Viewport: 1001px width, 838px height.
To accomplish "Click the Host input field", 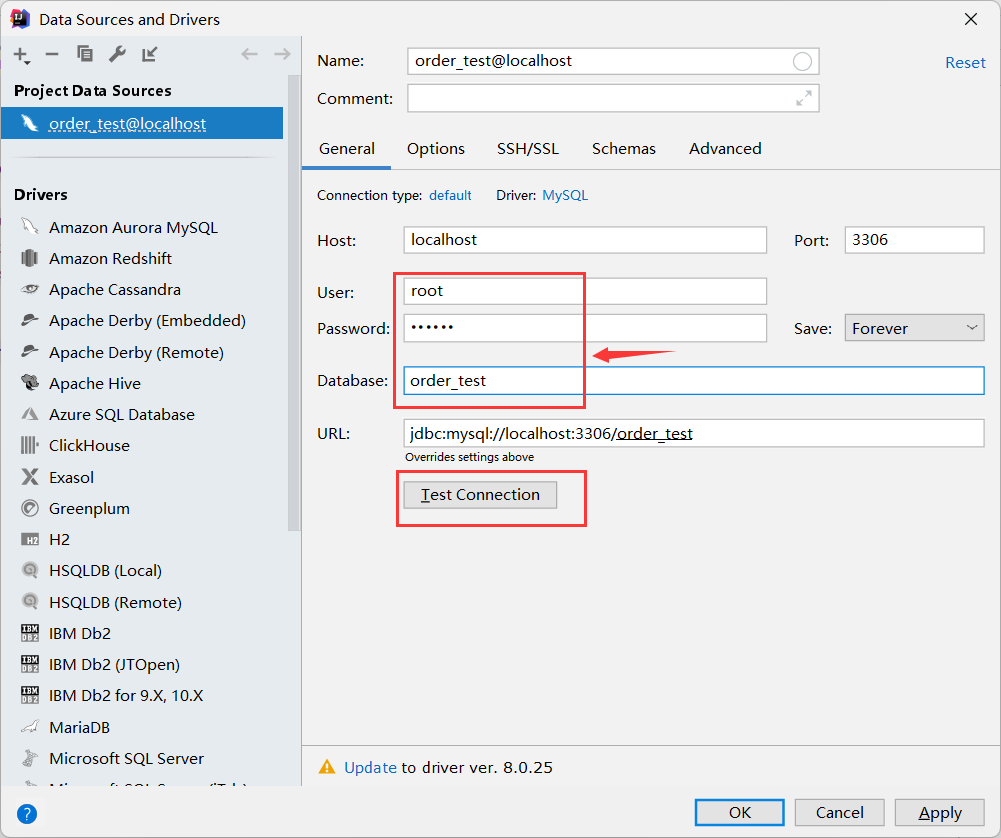I will click(585, 240).
